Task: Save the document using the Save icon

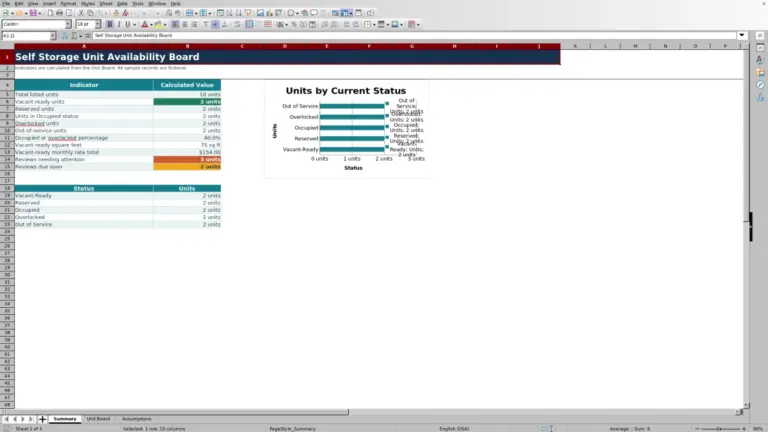Action: pyautogui.click(x=33, y=13)
